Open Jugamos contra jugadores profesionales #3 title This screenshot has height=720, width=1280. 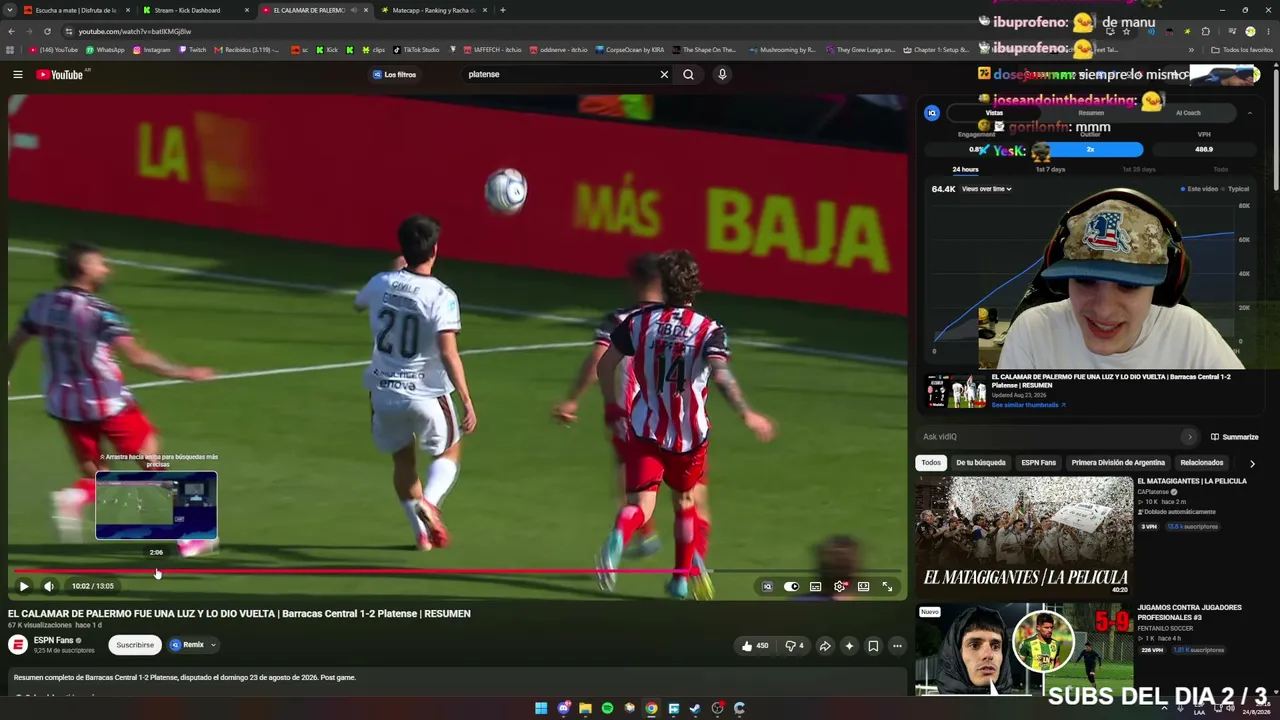1189,612
